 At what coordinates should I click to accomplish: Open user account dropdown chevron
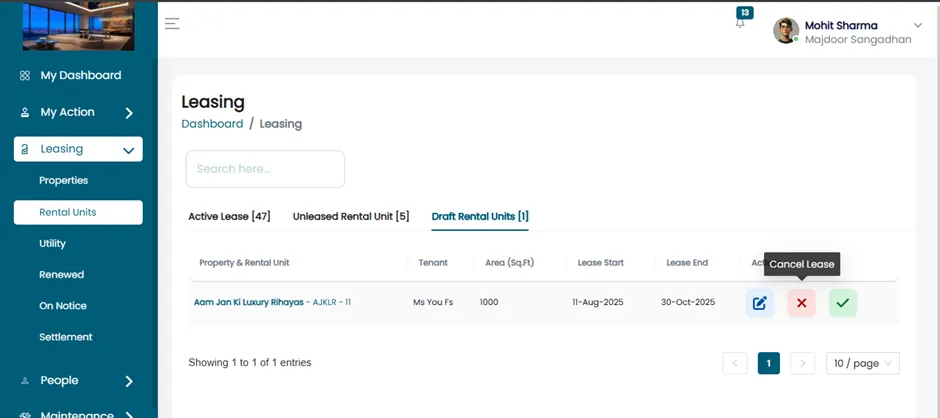[x=917, y=25]
